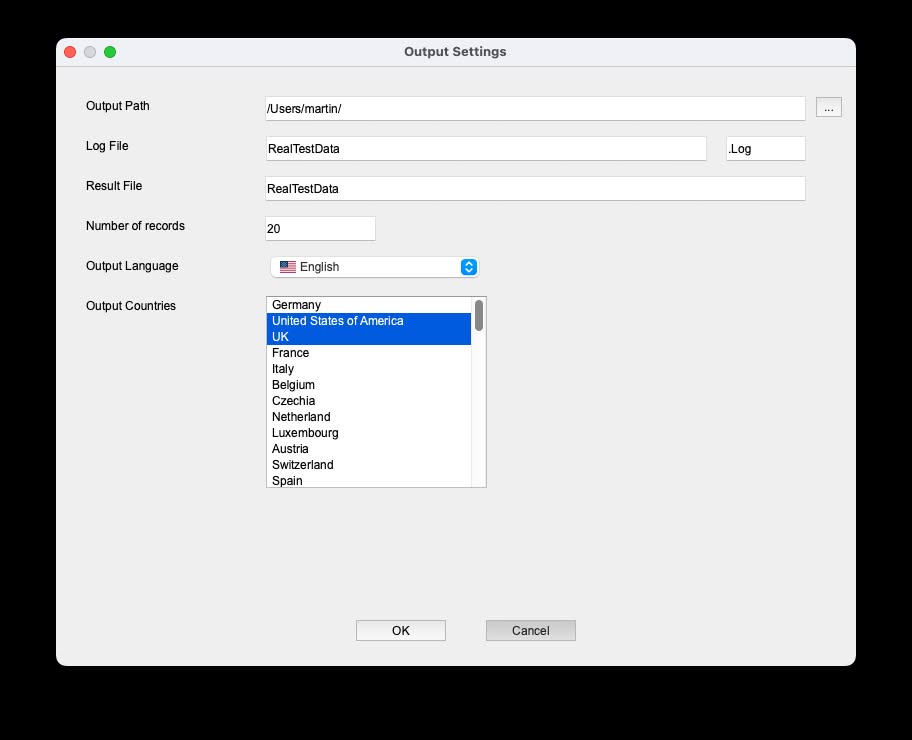Click the dropdown stepper arrows beside English
The width and height of the screenshot is (912, 740).
469,266
